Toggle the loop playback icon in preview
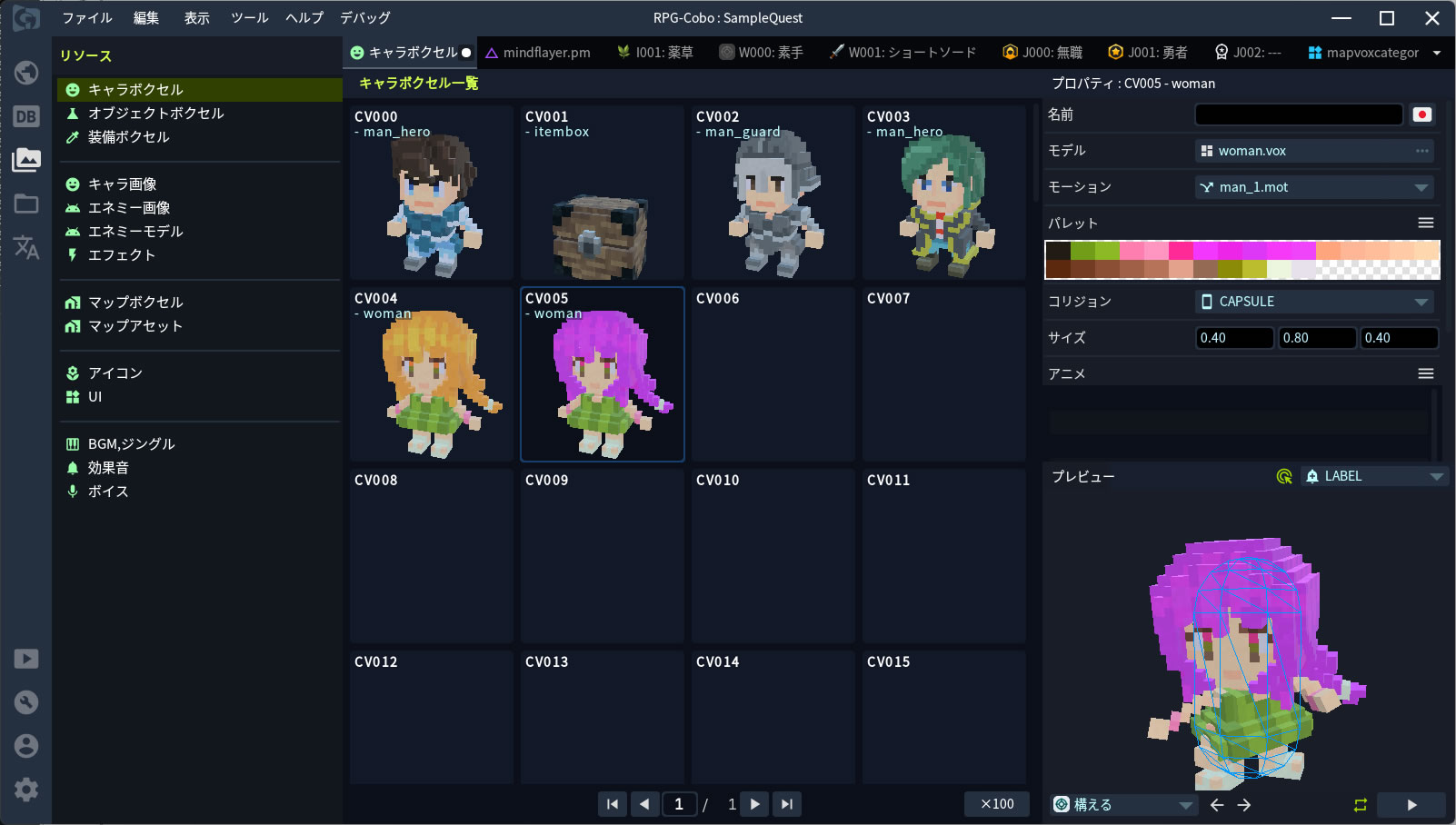The height and width of the screenshot is (825, 1456). pyautogui.click(x=1360, y=805)
